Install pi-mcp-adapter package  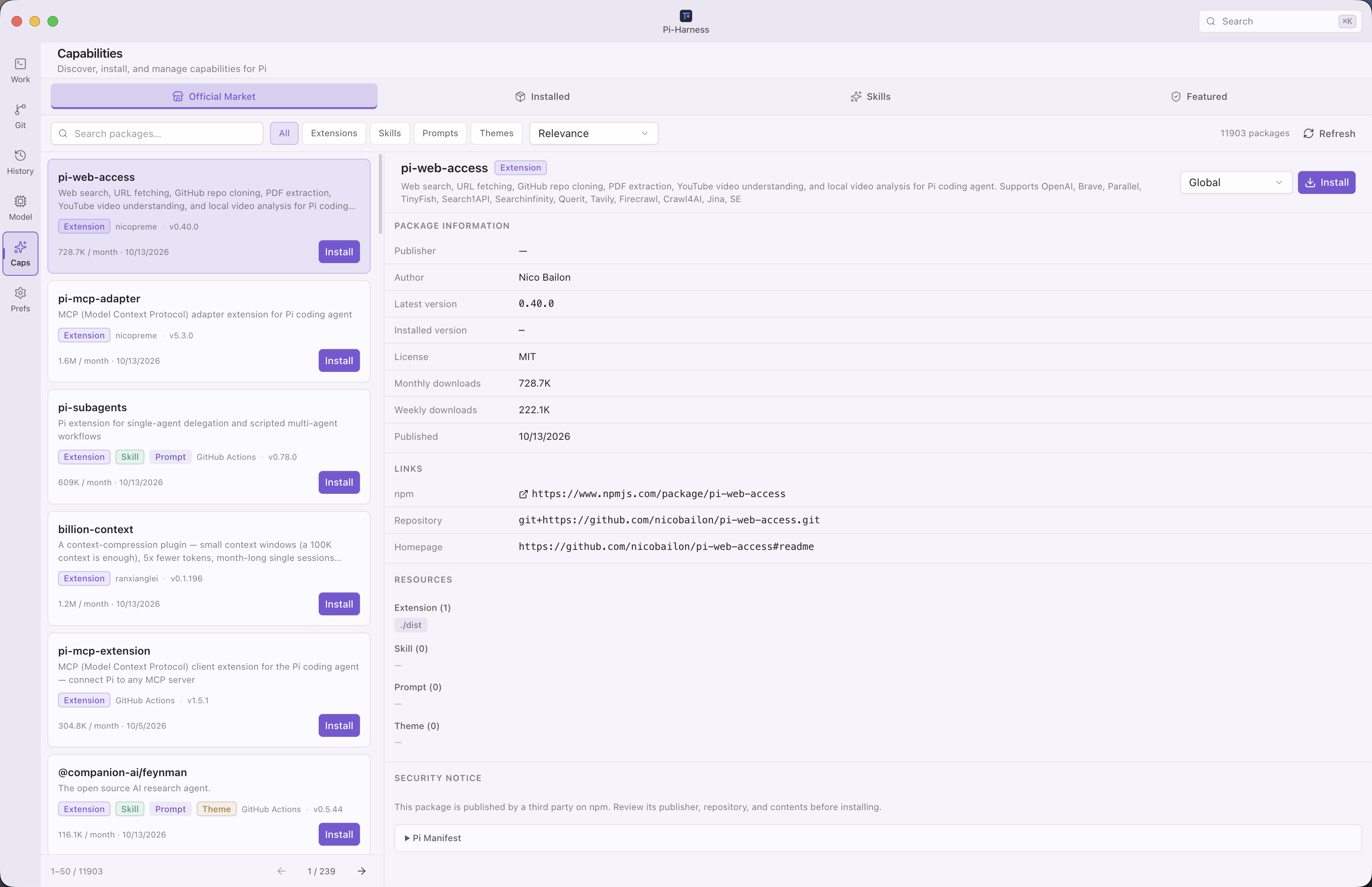339,360
